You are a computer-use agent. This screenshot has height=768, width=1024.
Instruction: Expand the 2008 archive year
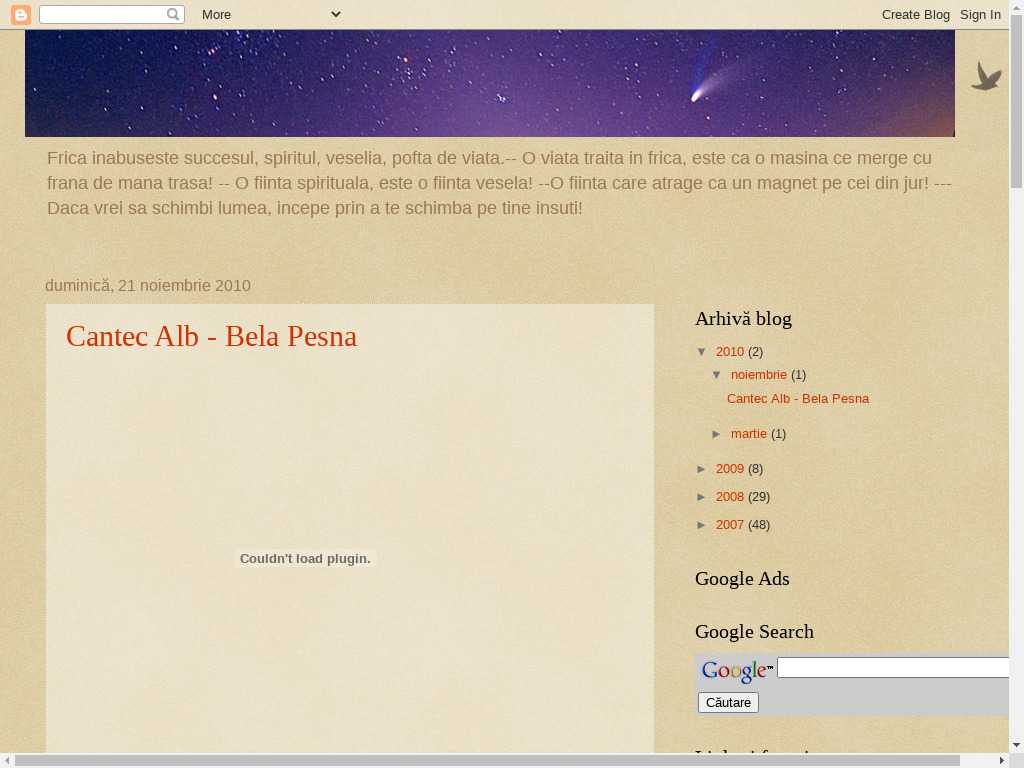point(703,497)
